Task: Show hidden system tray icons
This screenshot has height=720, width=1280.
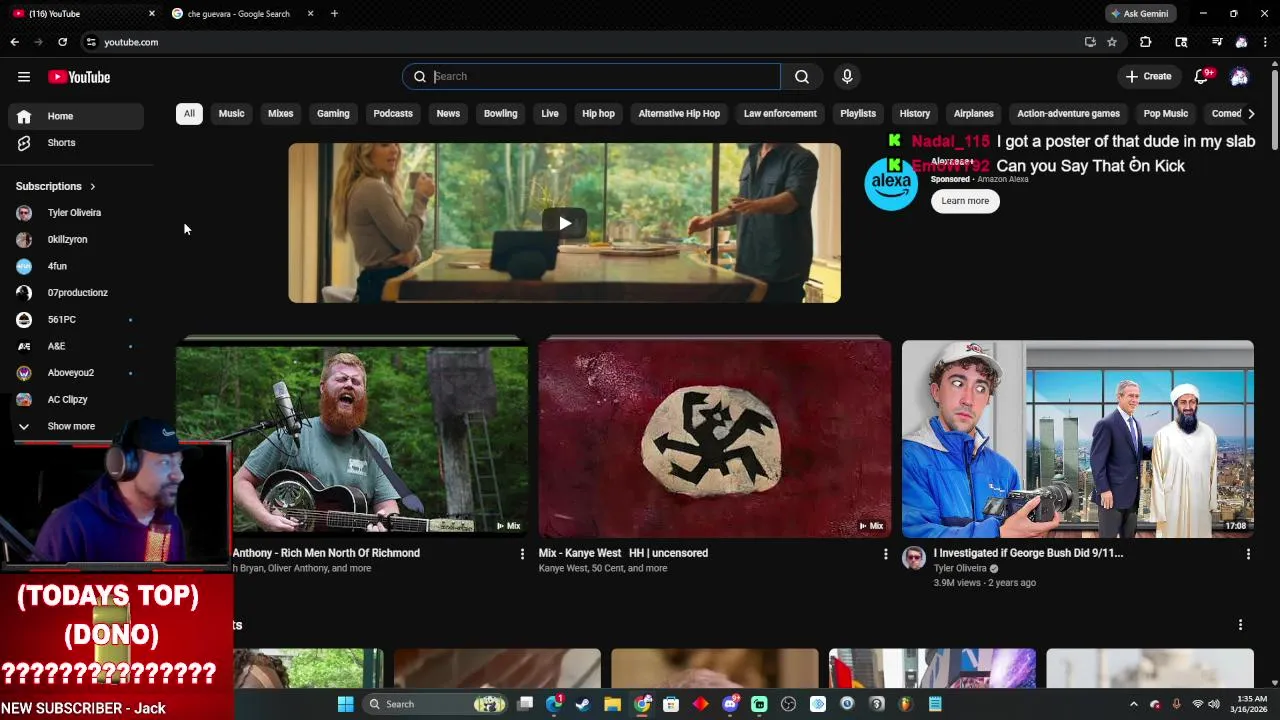Action: 1133,704
